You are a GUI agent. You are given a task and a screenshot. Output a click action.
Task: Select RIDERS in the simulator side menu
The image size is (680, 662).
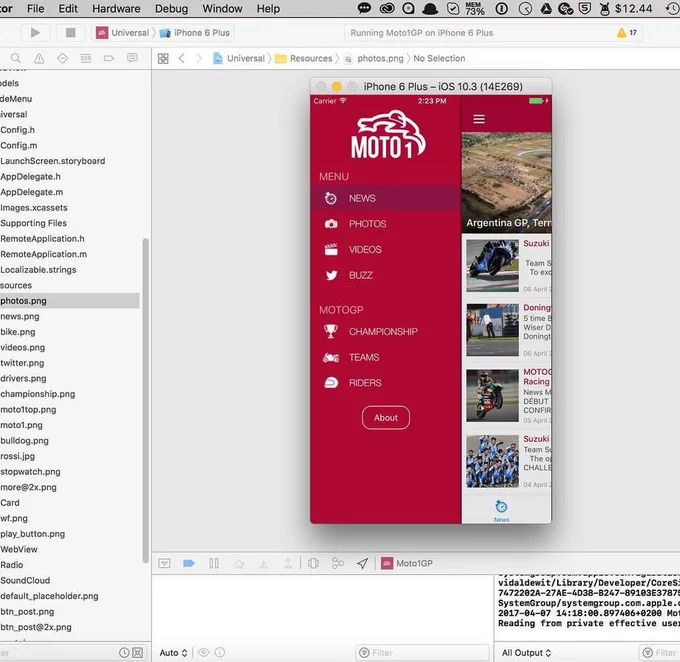[x=385, y=383]
